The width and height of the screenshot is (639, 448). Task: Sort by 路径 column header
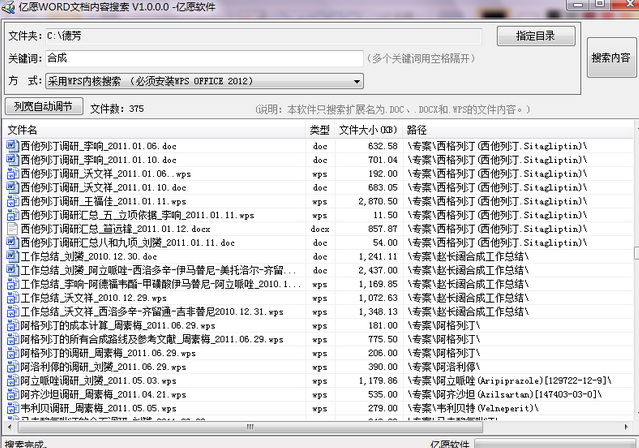[x=518, y=130]
